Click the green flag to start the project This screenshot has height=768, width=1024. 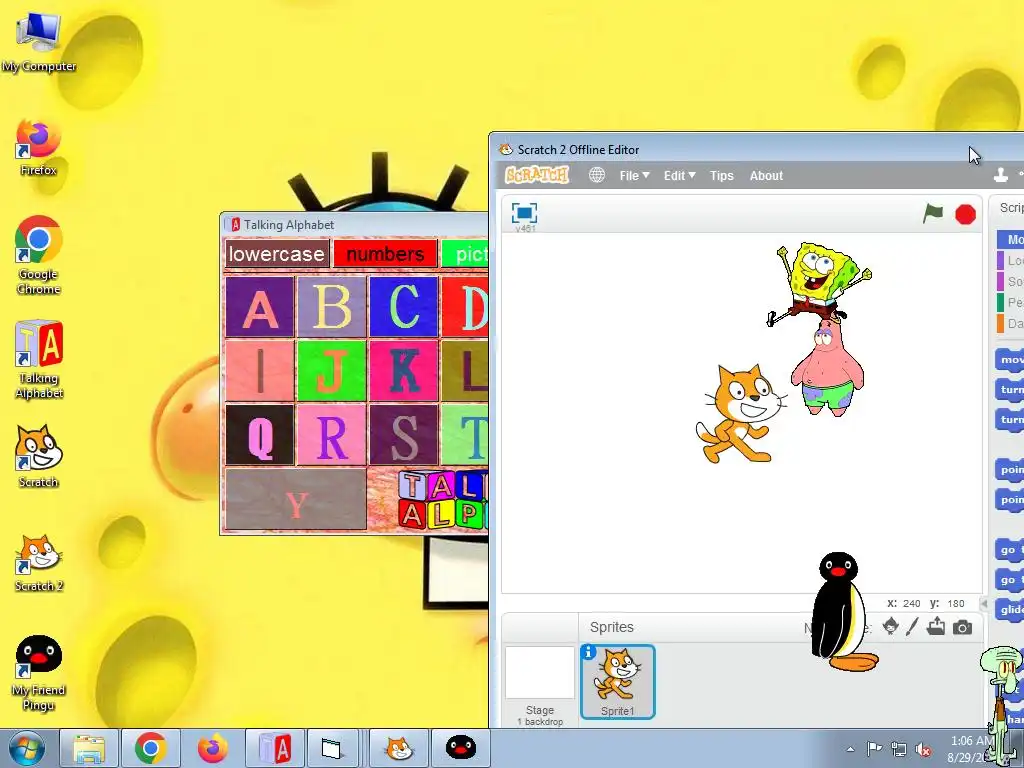click(x=933, y=213)
